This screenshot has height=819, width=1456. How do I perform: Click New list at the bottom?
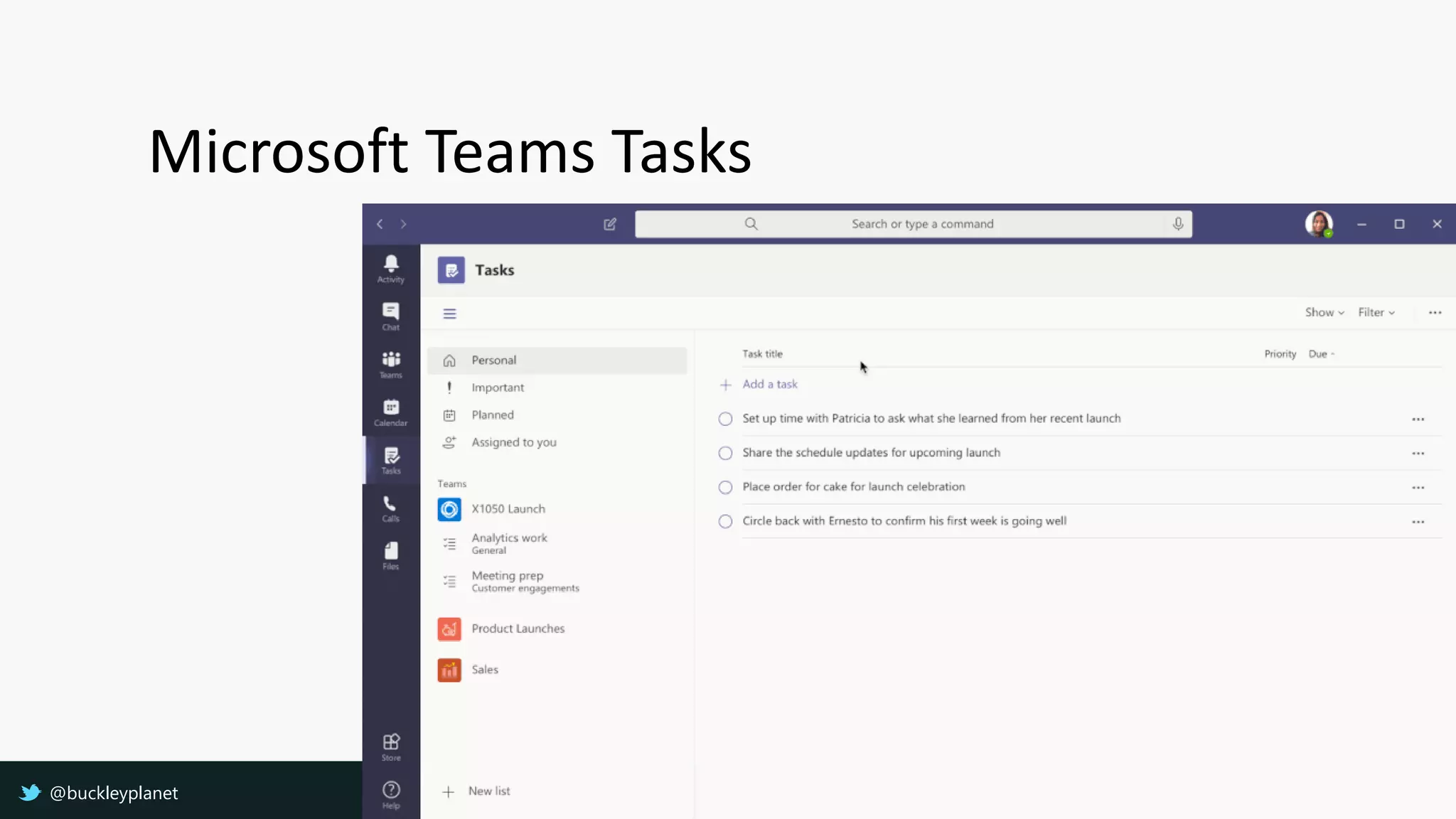click(x=476, y=791)
